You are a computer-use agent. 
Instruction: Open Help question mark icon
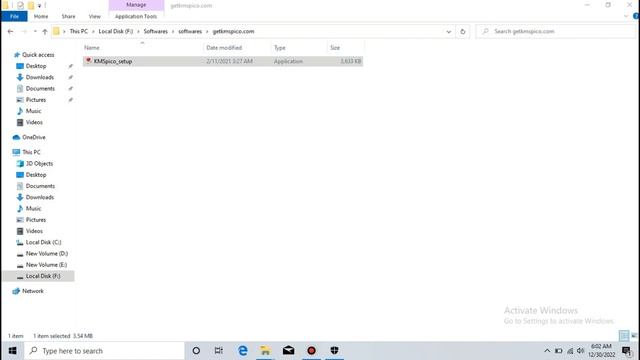pos(636,16)
